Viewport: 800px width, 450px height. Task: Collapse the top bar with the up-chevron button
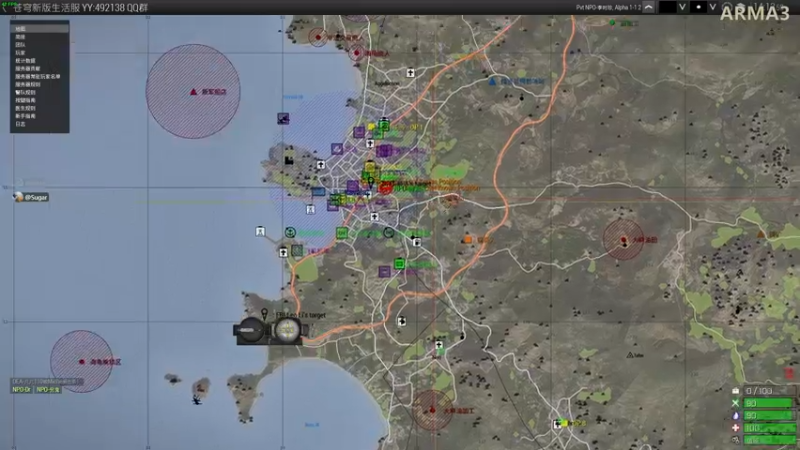coord(648,7)
